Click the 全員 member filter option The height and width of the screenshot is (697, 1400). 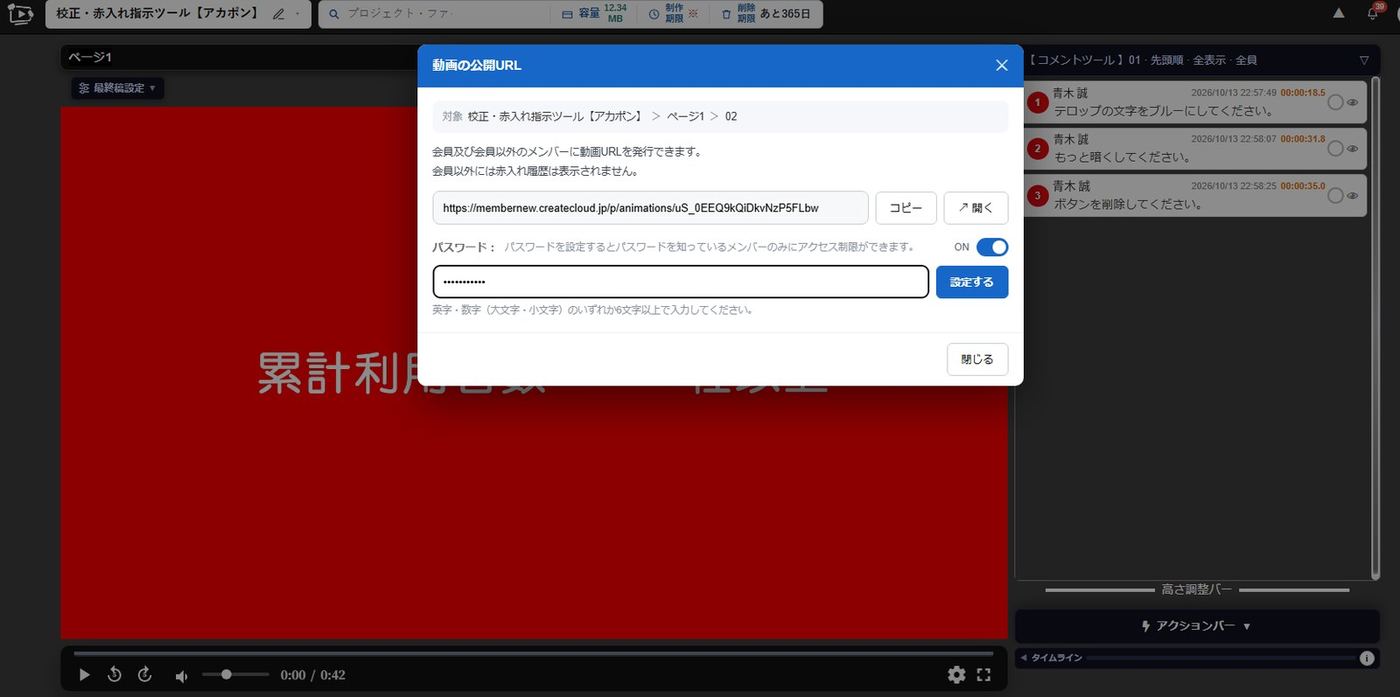(1246, 60)
